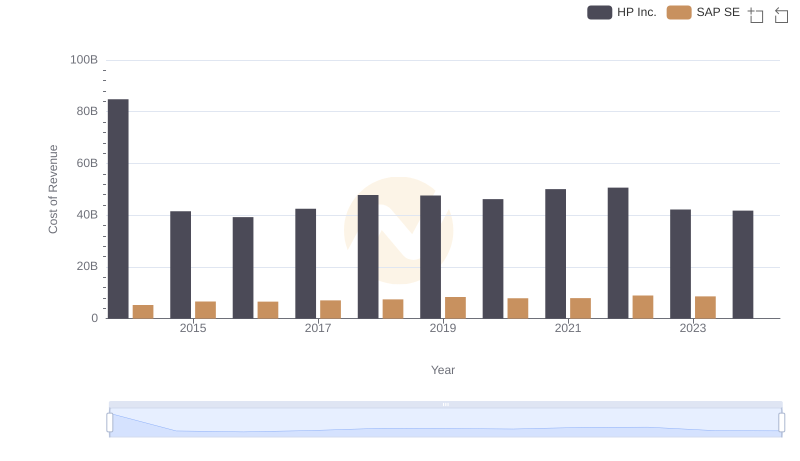Screen dimensions: 800x461
Task: Click the 100B y-axis label
Action: (x=84, y=60)
